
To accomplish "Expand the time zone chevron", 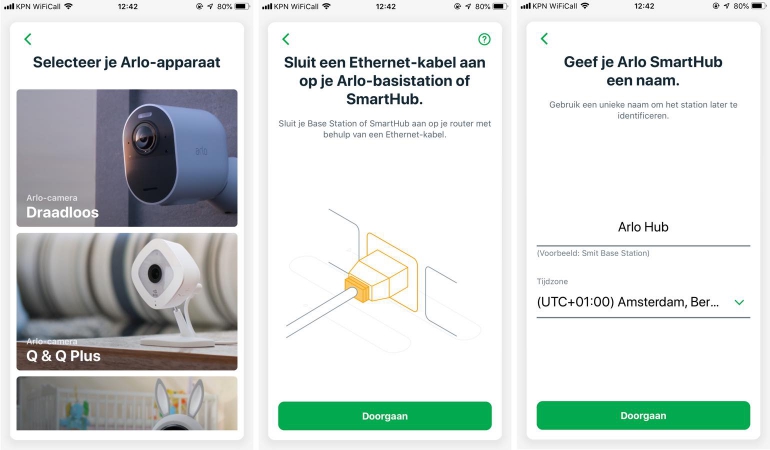I will click(x=739, y=302).
